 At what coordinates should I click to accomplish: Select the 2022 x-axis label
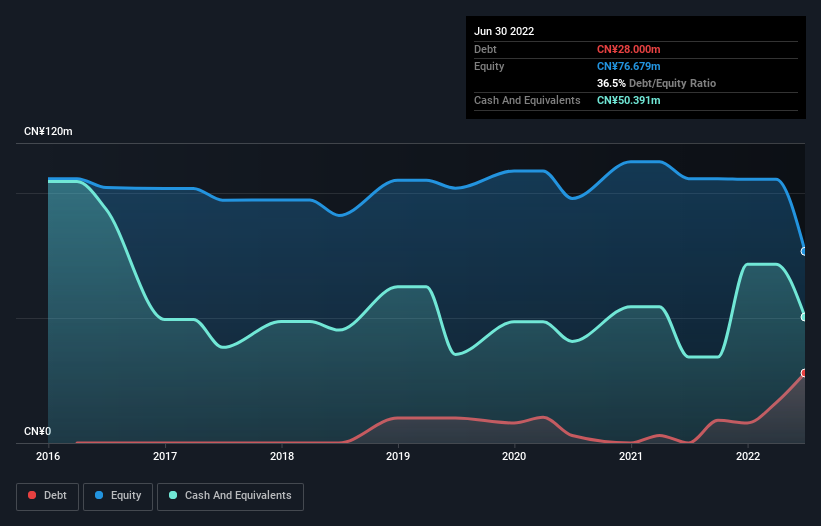pyautogui.click(x=748, y=456)
